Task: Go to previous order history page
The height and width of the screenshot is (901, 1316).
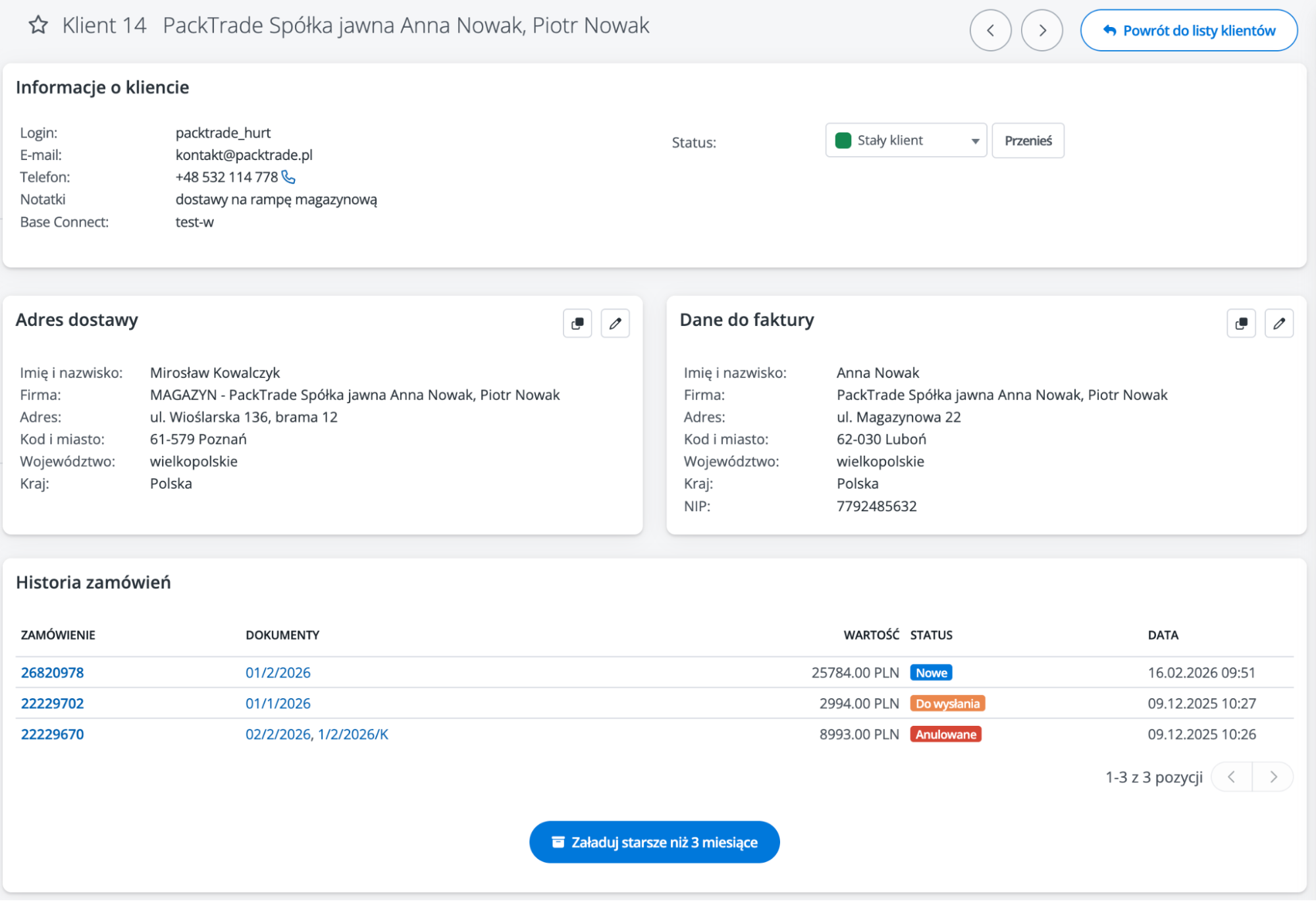Action: 1231,777
